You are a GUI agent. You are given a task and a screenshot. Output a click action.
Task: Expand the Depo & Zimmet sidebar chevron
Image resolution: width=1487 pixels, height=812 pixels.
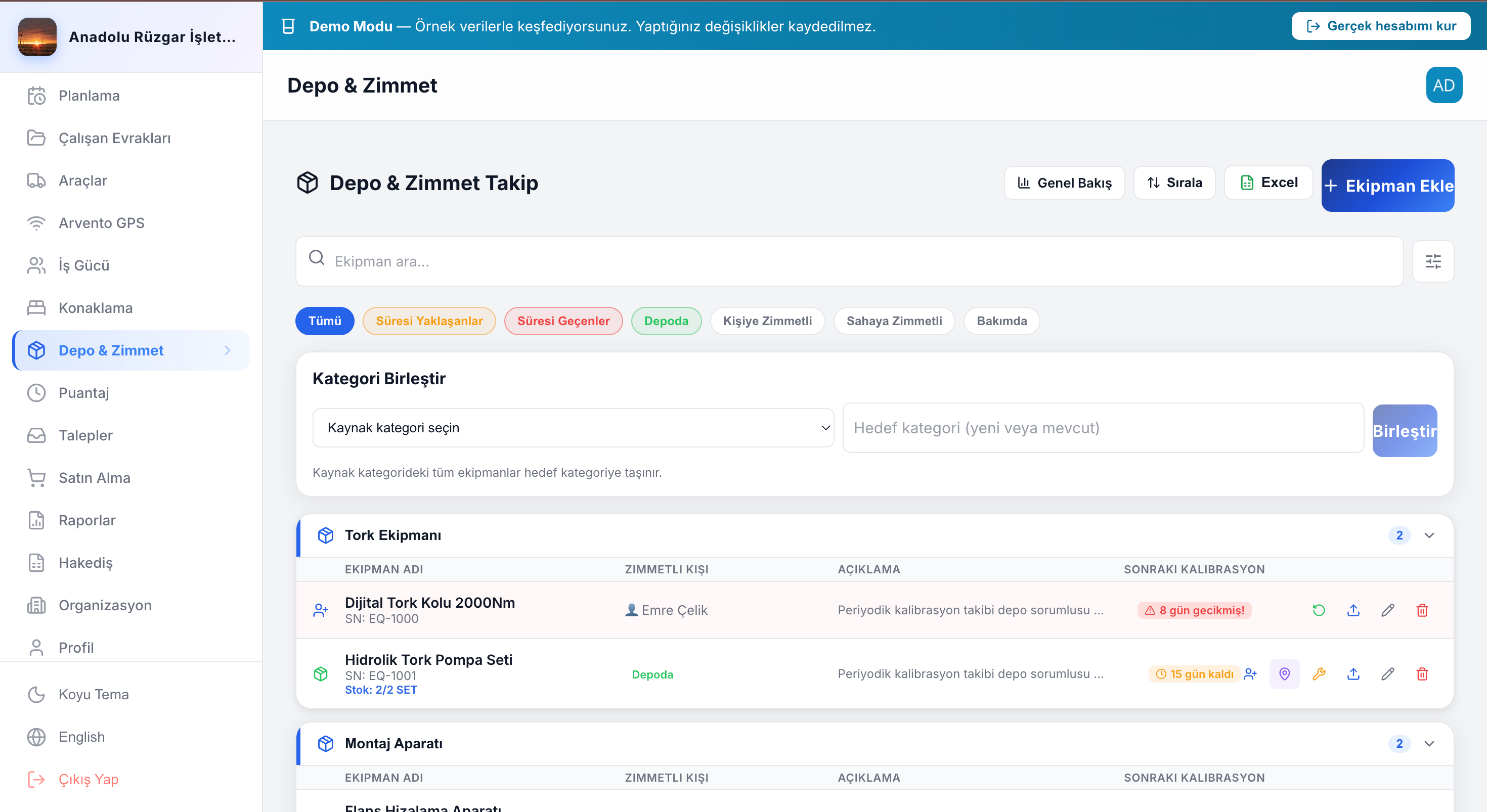[x=228, y=350]
